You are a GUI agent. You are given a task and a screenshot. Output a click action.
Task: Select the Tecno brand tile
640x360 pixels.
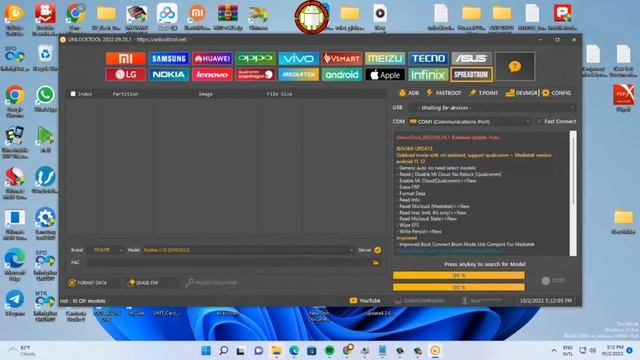click(428, 58)
